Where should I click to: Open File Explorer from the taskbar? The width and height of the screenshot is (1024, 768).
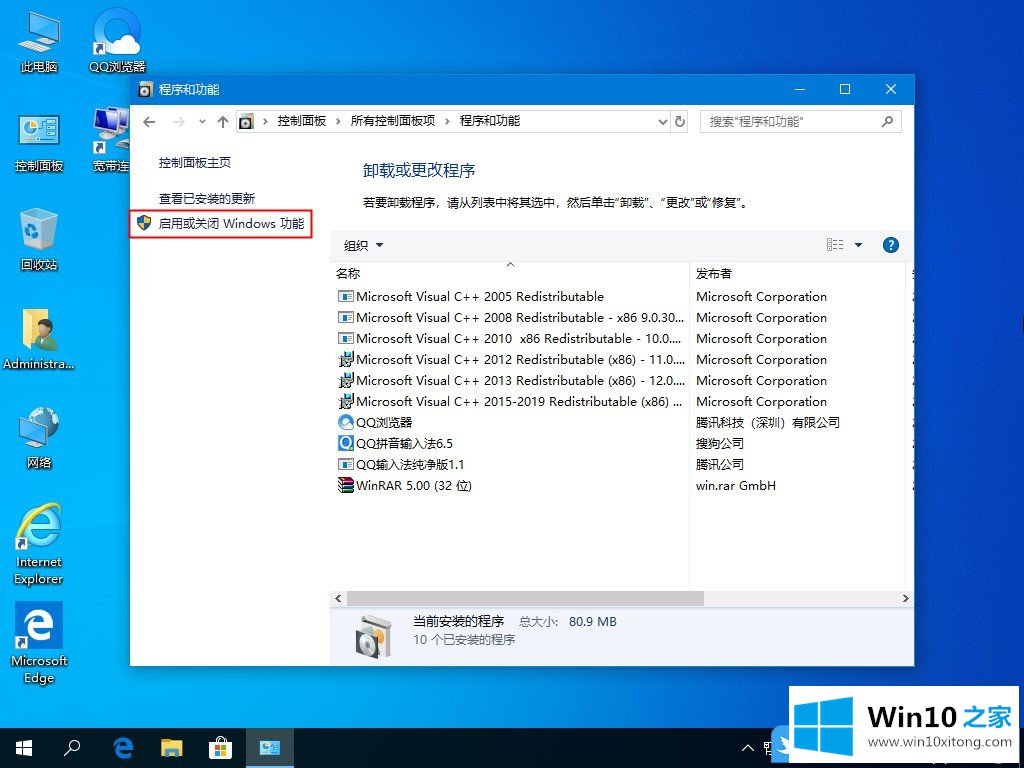click(172, 748)
